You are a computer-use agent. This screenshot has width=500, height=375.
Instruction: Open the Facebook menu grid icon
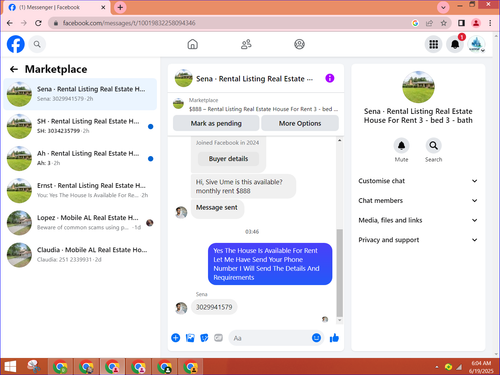tap(433, 44)
